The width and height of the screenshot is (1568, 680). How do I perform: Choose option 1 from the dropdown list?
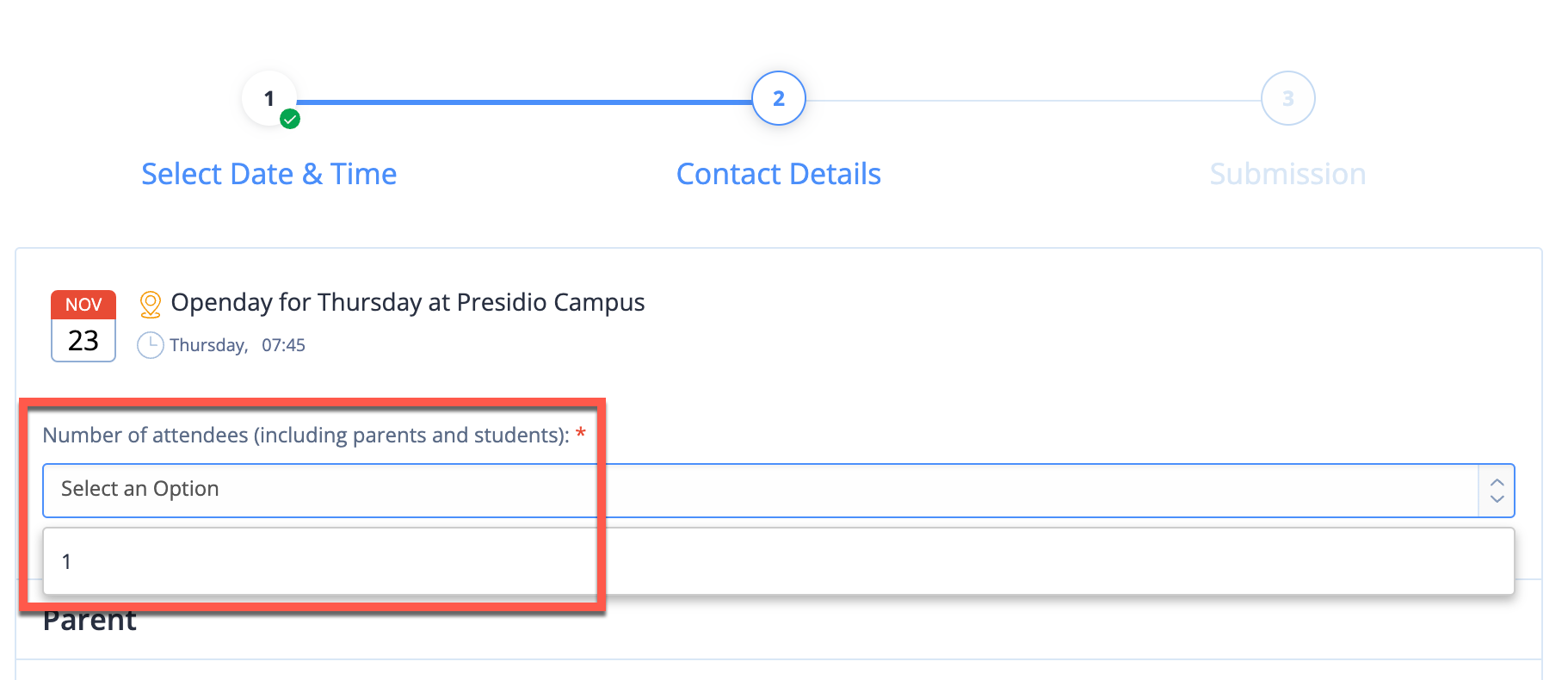click(779, 561)
